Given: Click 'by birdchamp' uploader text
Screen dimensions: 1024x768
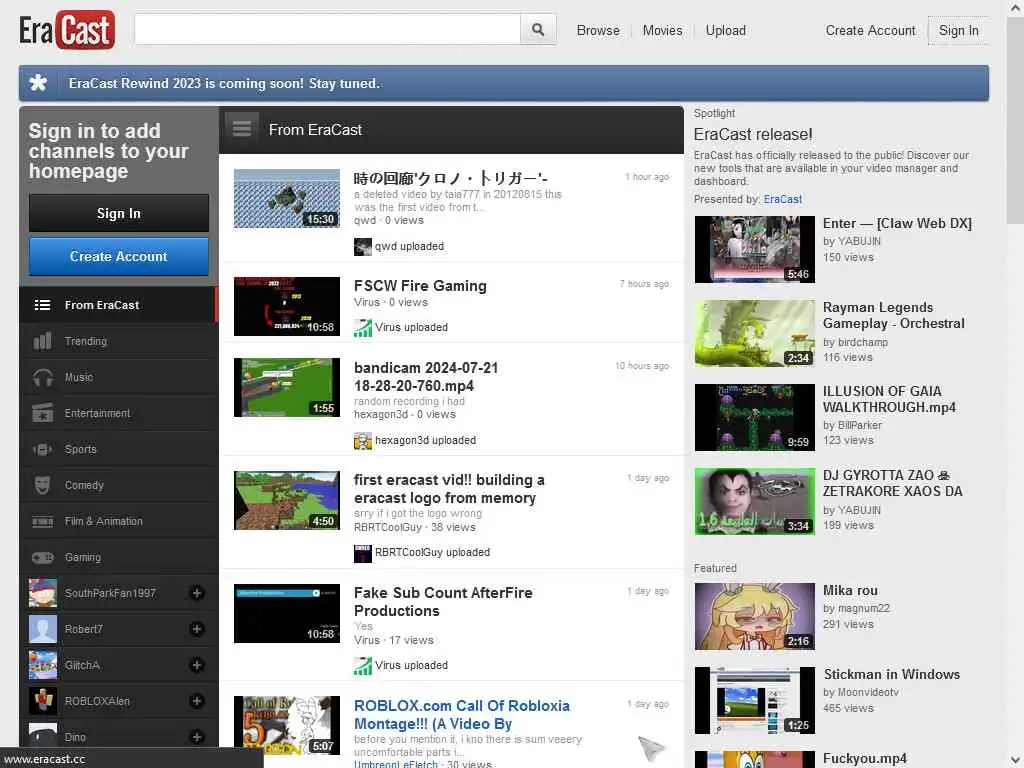Looking at the screenshot, I should click(x=855, y=342).
